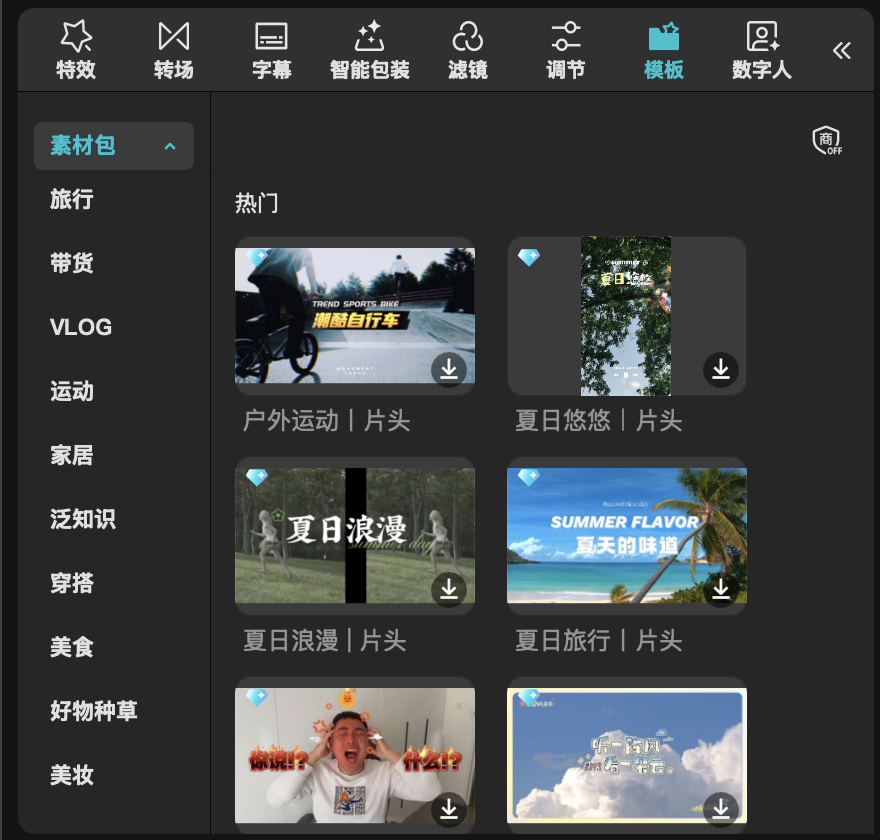Viewport: 880px width, 840px height.
Task: Preview the 你说!? 什么!? thumbnail
Action: tap(355, 755)
